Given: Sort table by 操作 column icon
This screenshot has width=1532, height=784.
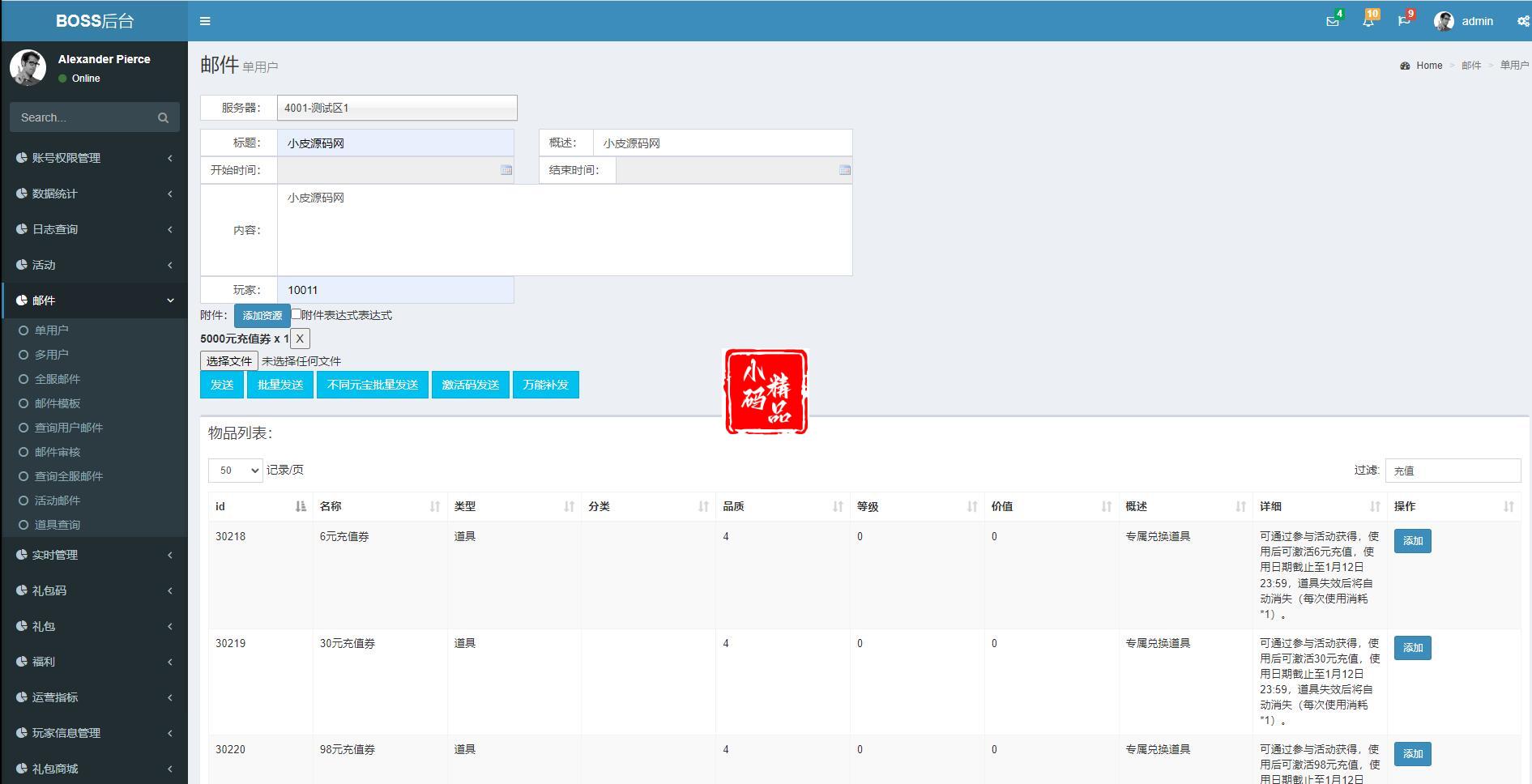Looking at the screenshot, I should coord(1509,506).
